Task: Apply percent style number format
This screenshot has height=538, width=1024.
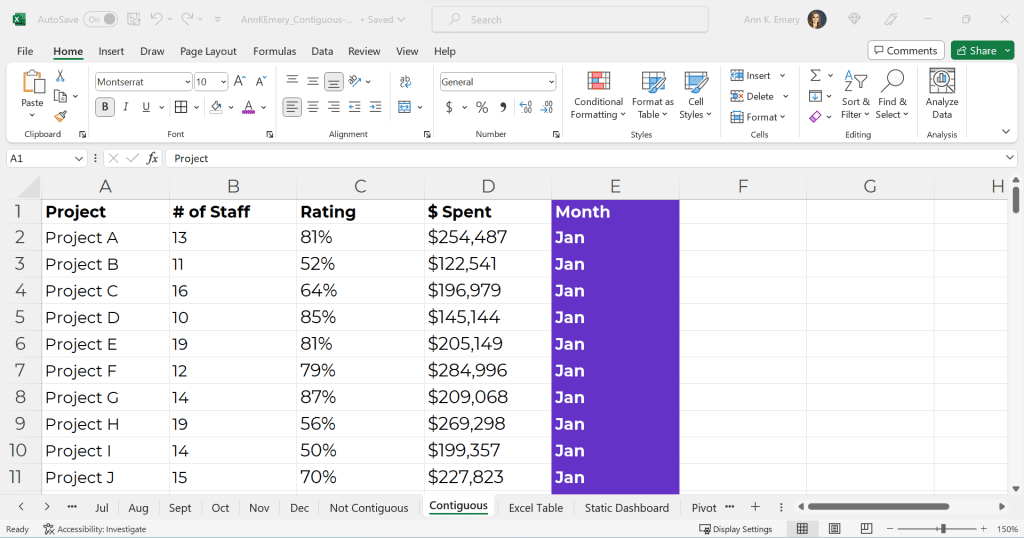Action: 482,107
